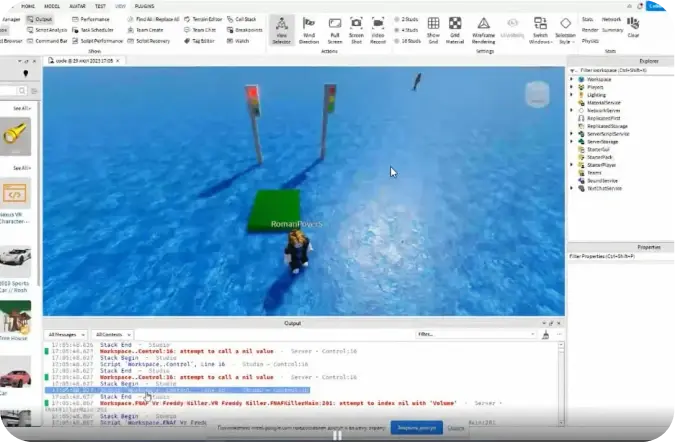675x442 pixels.
Task: Select the 4 Studs grid option
Action: 406,30
